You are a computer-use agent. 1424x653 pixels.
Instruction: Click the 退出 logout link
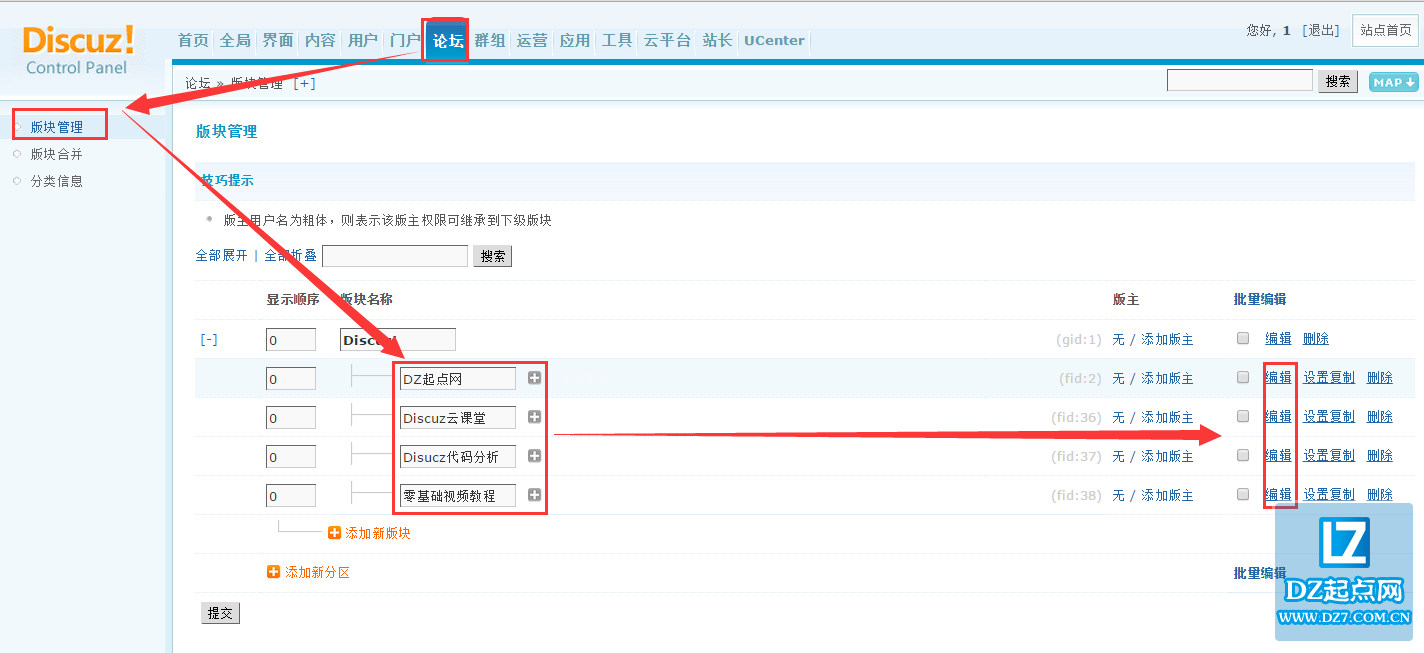(1320, 30)
